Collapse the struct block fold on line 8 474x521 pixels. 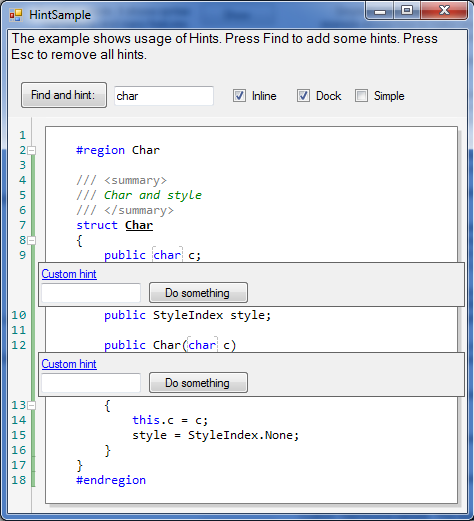[x=32, y=240]
